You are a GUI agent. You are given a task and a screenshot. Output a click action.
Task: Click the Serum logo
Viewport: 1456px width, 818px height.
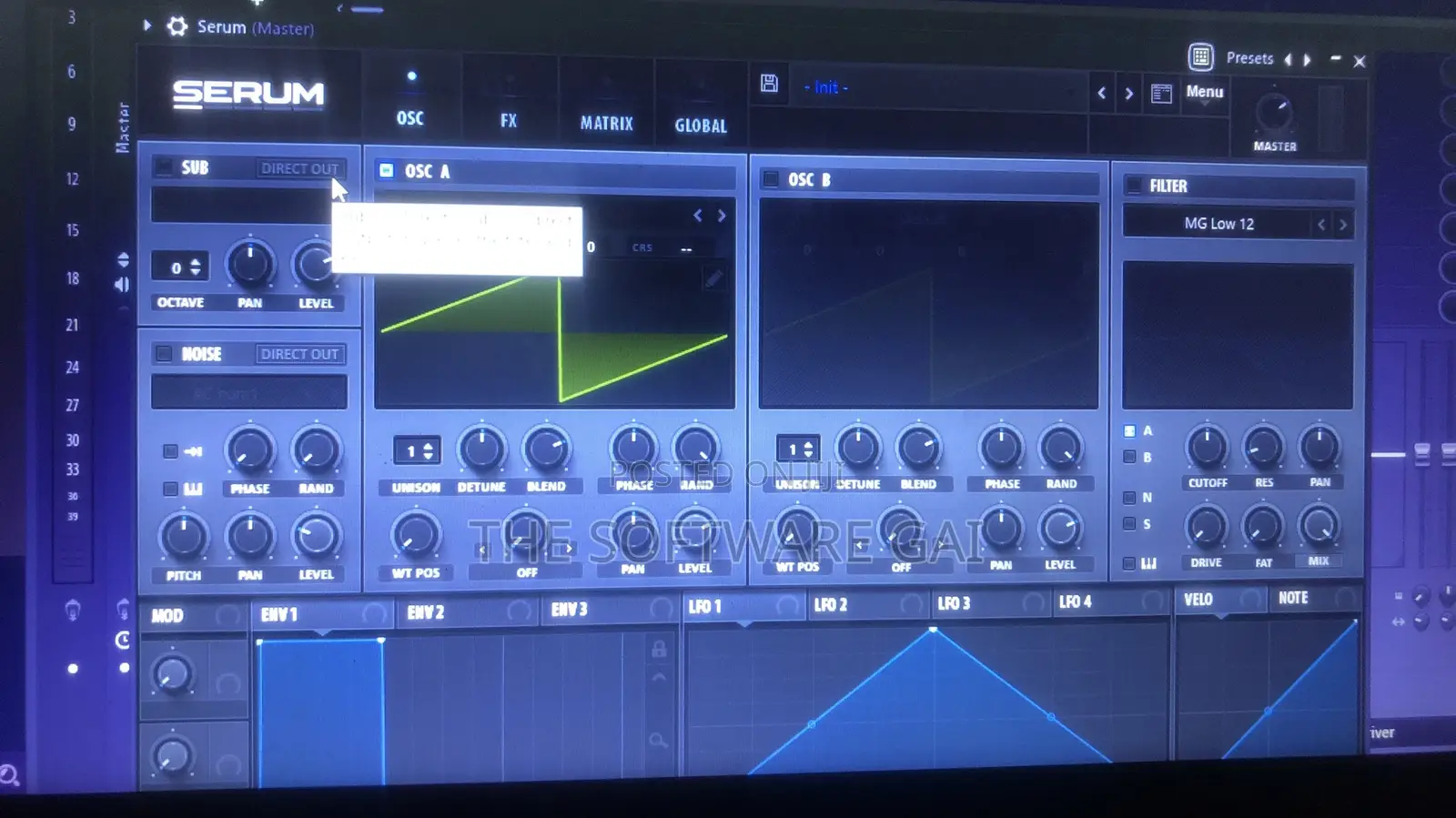point(248,94)
